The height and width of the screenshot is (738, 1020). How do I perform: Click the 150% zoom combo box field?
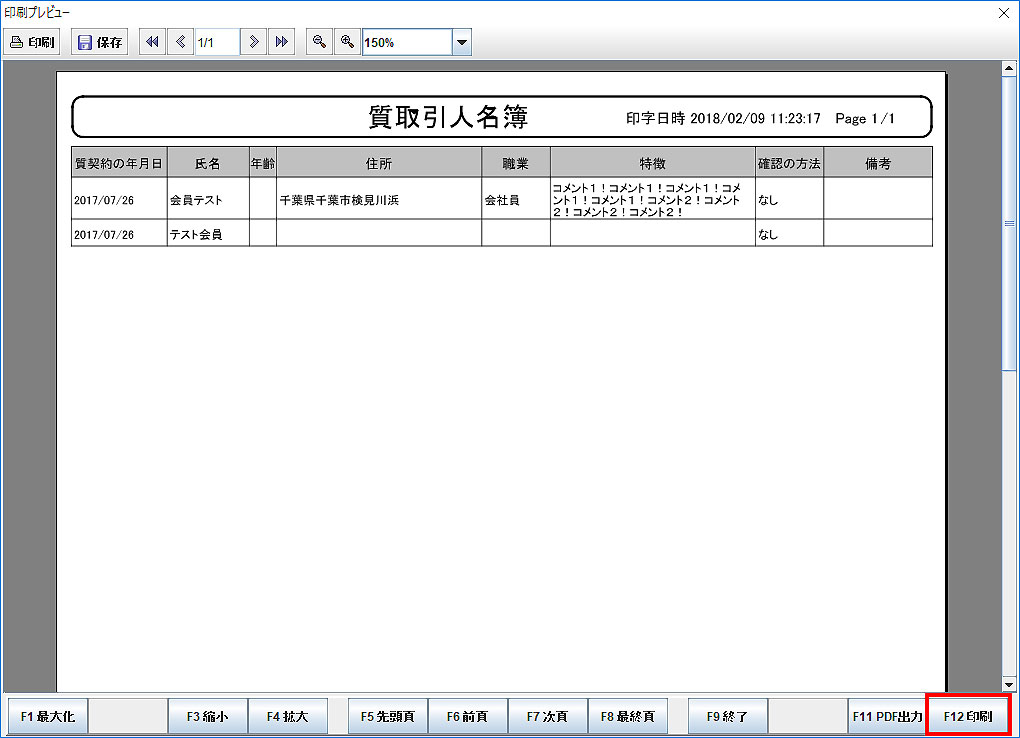(x=407, y=42)
